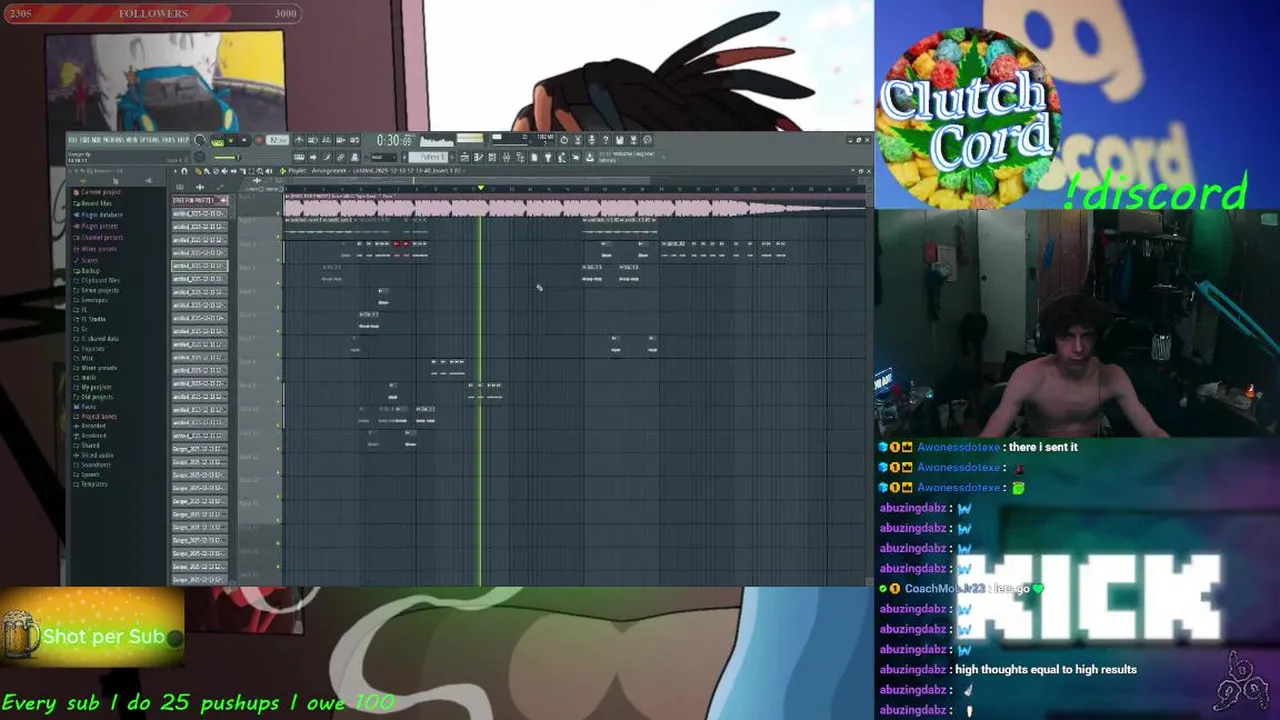Expand the Plugin database browser folder
This screenshot has width=1280, height=720.
[x=99, y=215]
